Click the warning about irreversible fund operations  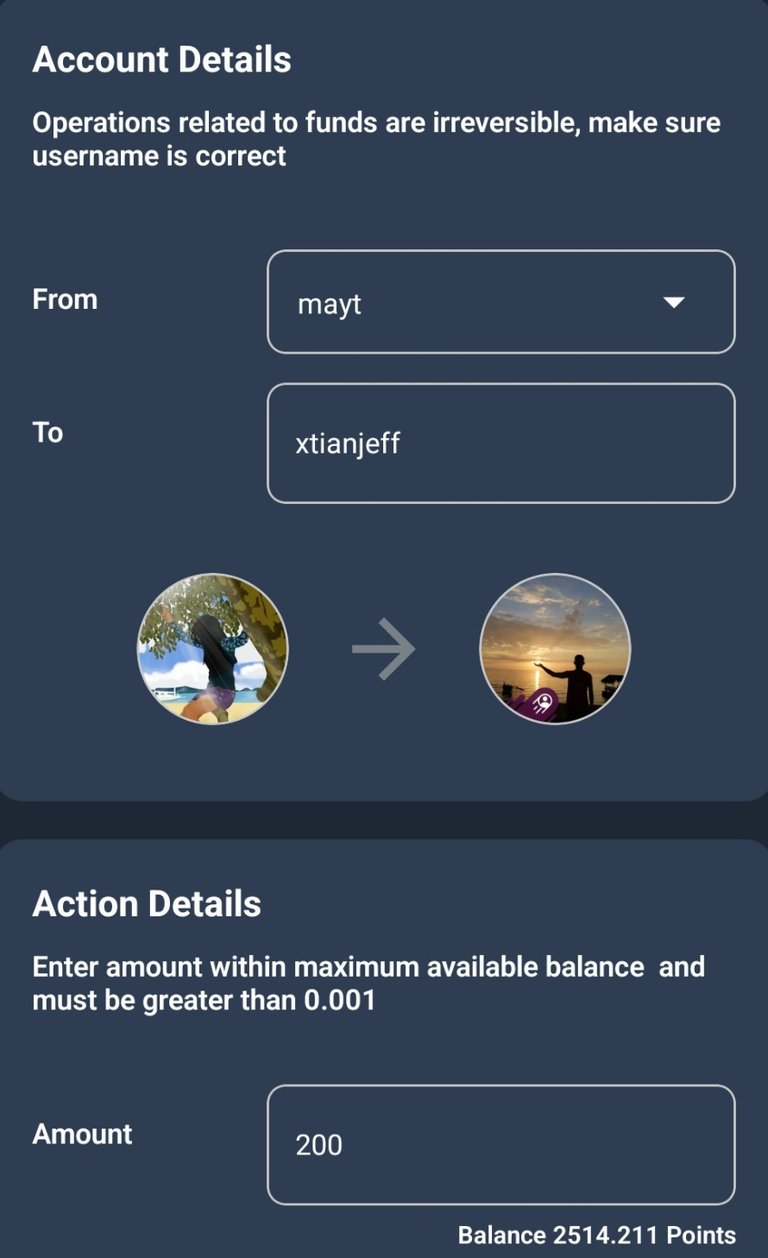(x=376, y=140)
